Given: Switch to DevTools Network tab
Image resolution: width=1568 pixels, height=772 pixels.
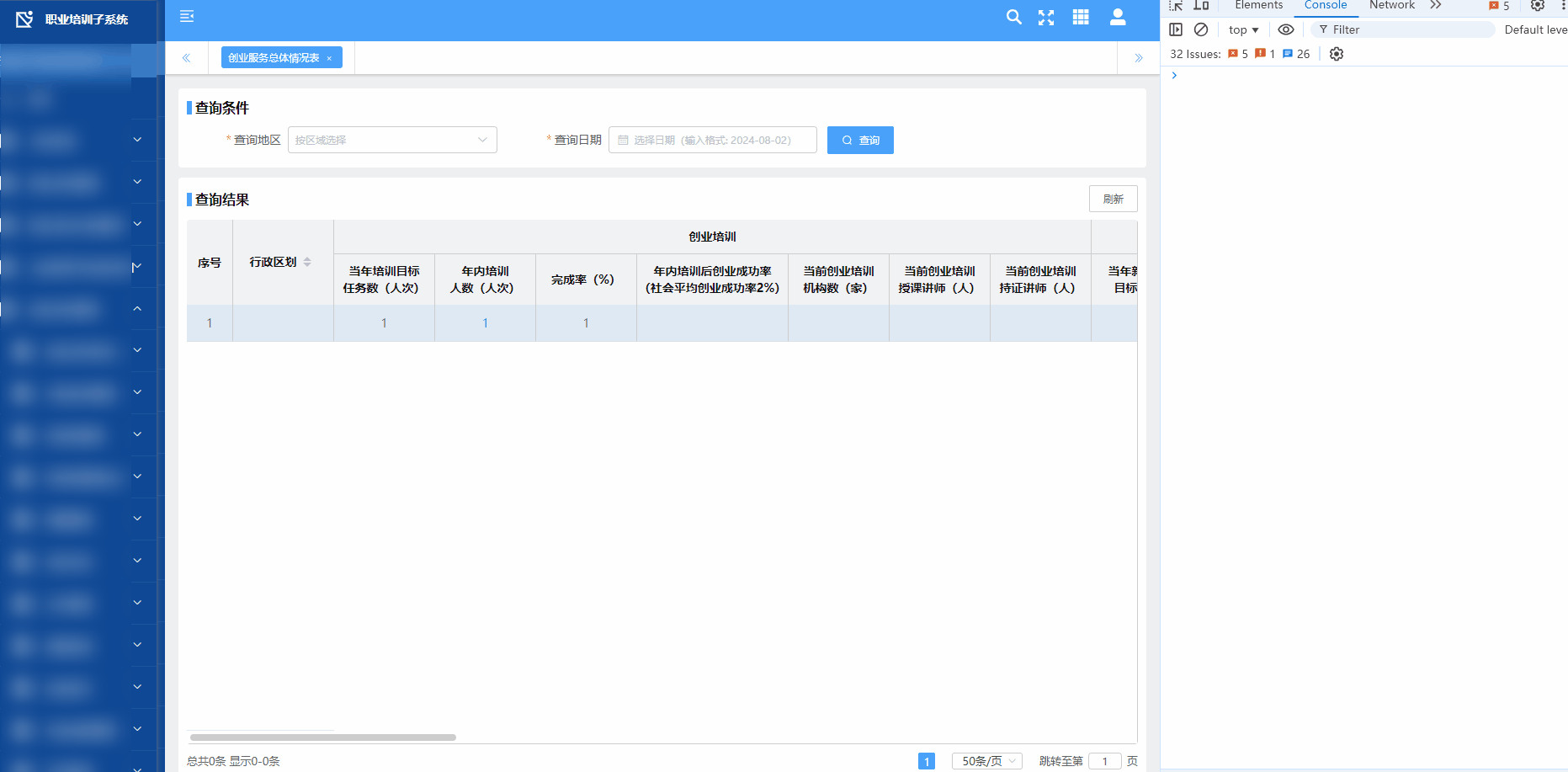Looking at the screenshot, I should (x=1392, y=5).
